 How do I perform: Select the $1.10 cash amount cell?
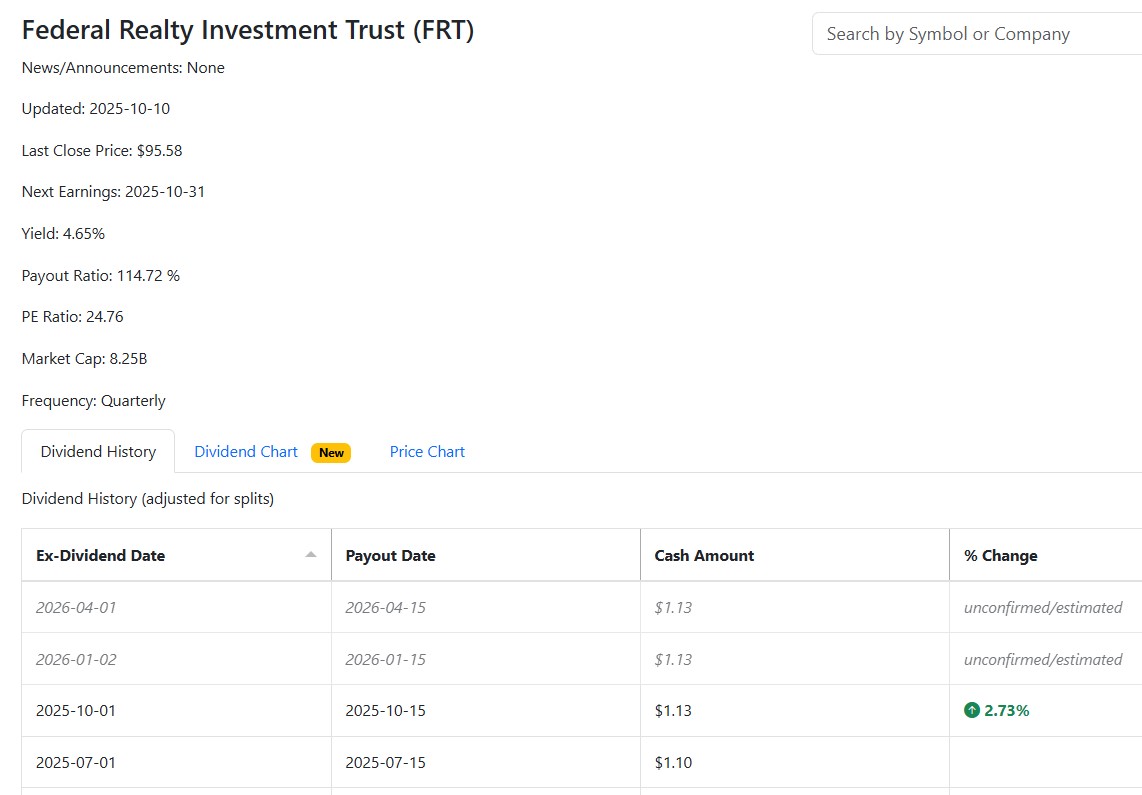point(673,762)
